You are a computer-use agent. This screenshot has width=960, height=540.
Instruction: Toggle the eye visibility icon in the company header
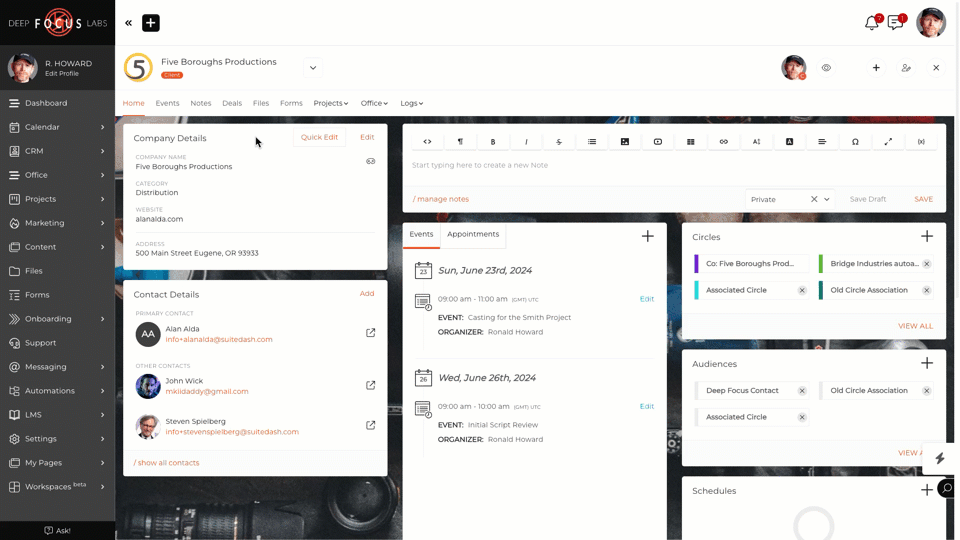826,68
